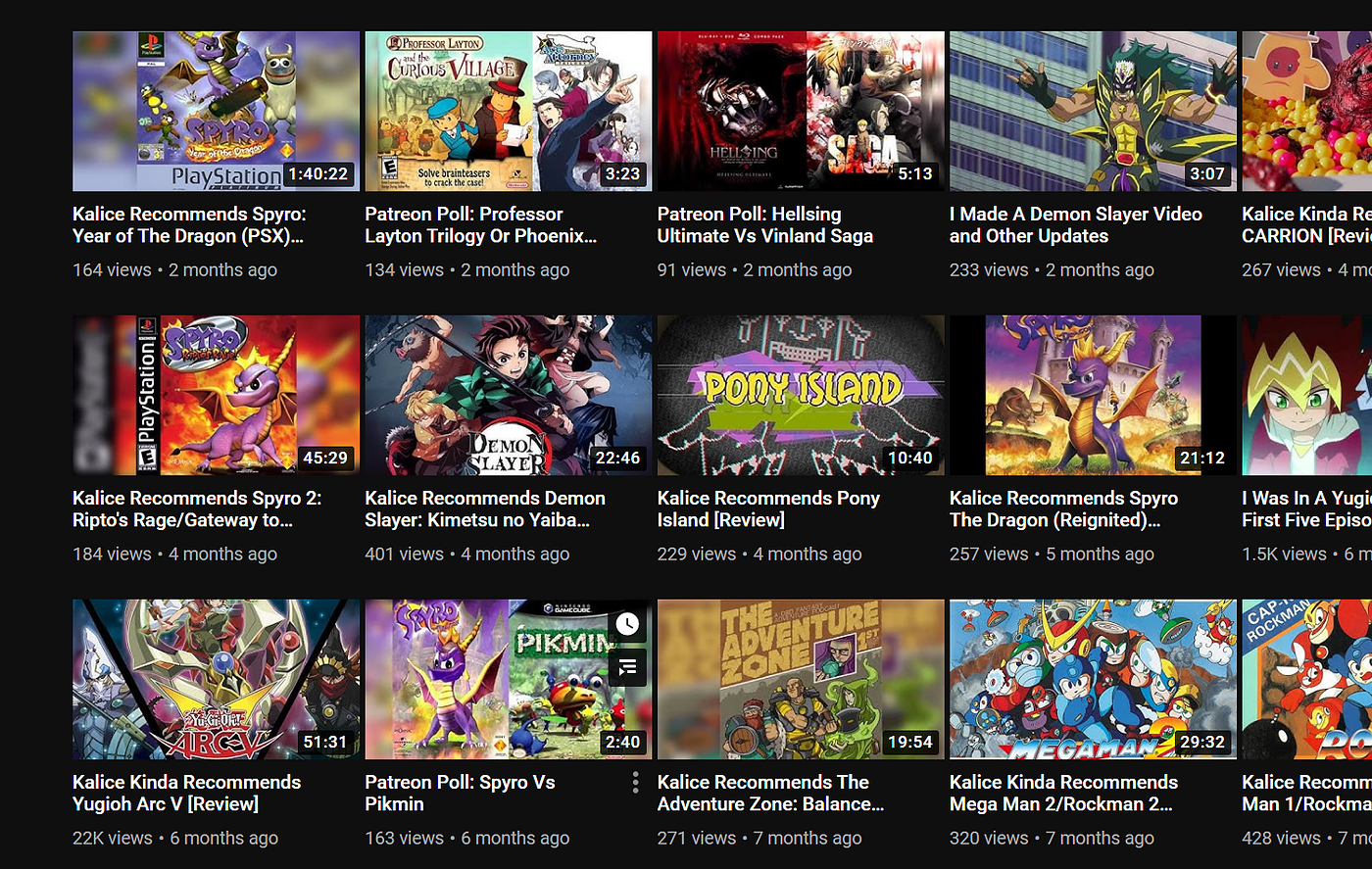
Task: Add Spyro Vs Pikmin to Watch Later
Action: pos(627,623)
